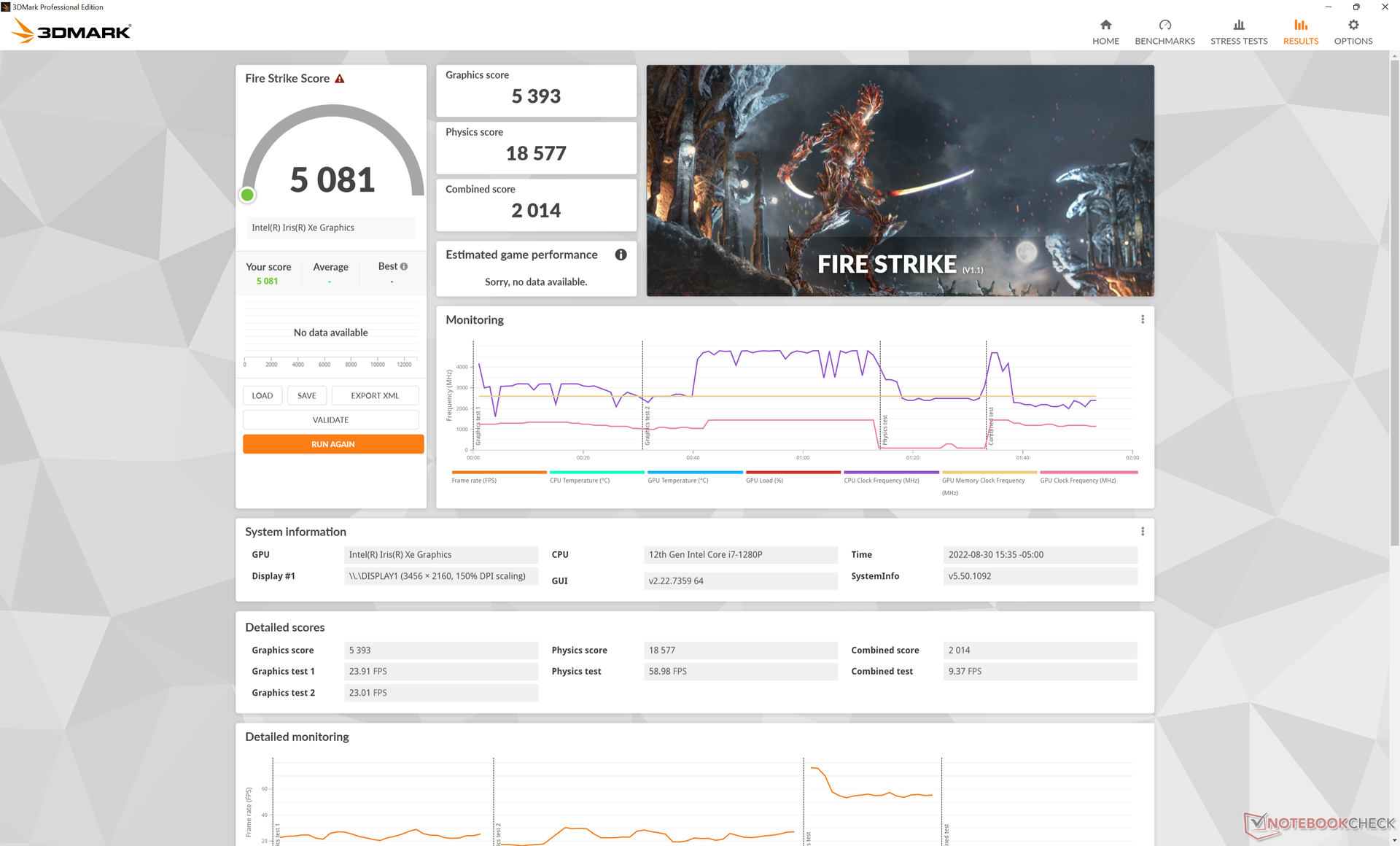Click the 3DMark logo
This screenshot has width=1400, height=846.
(x=71, y=31)
